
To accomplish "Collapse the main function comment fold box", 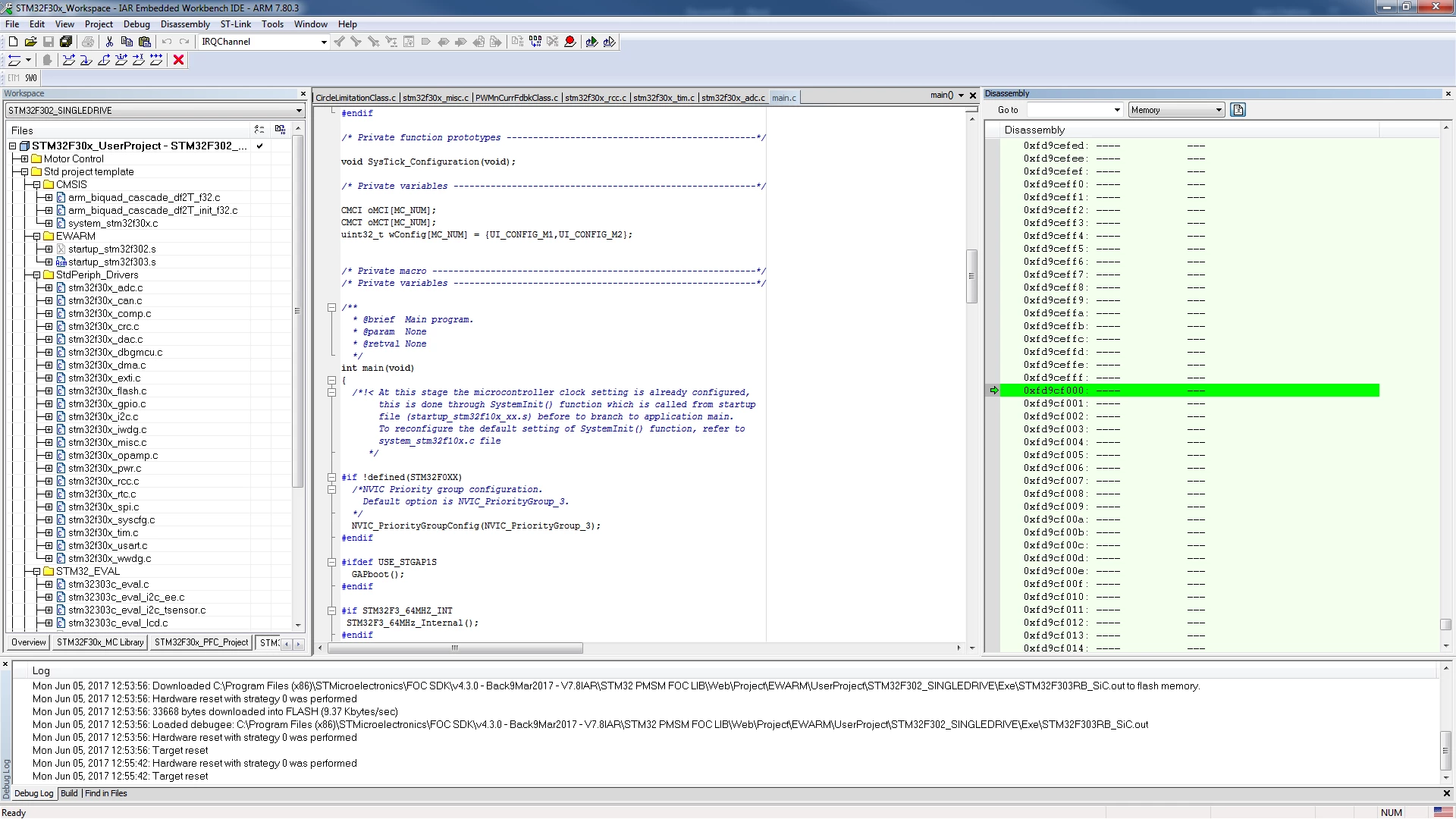I will click(x=331, y=307).
